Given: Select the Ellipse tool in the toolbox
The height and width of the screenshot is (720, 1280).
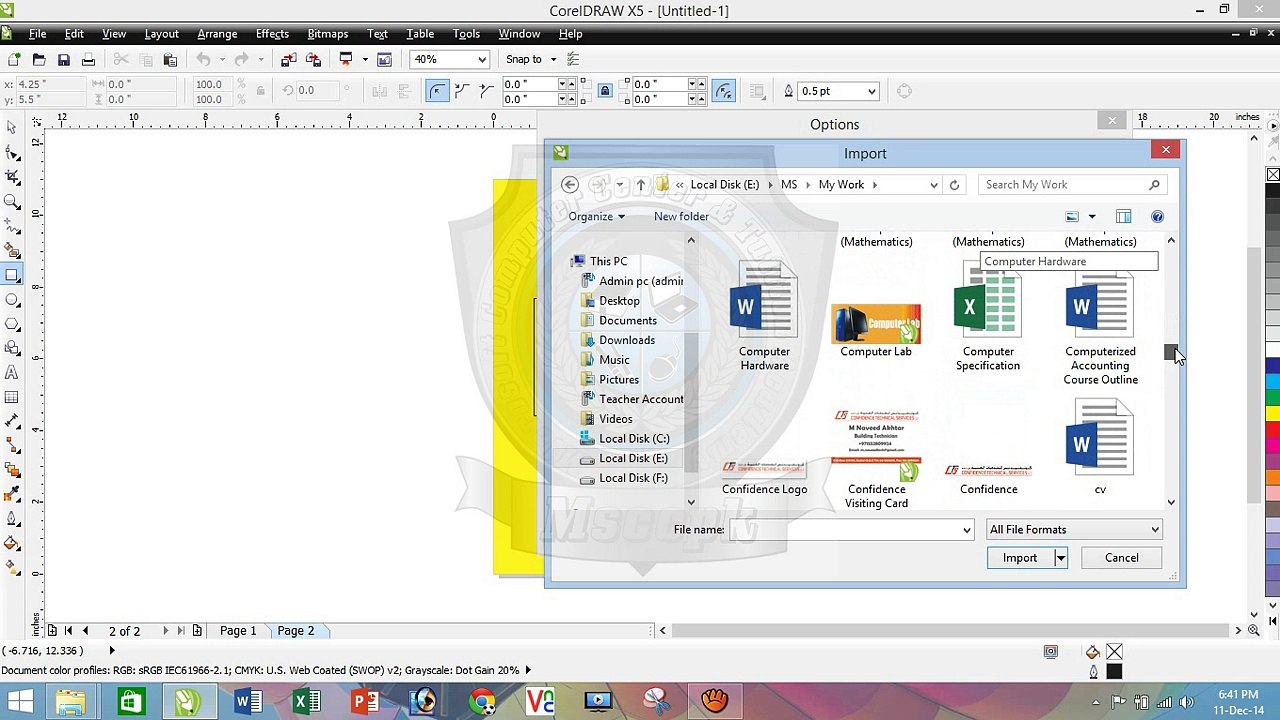Looking at the screenshot, I should pyautogui.click(x=12, y=300).
